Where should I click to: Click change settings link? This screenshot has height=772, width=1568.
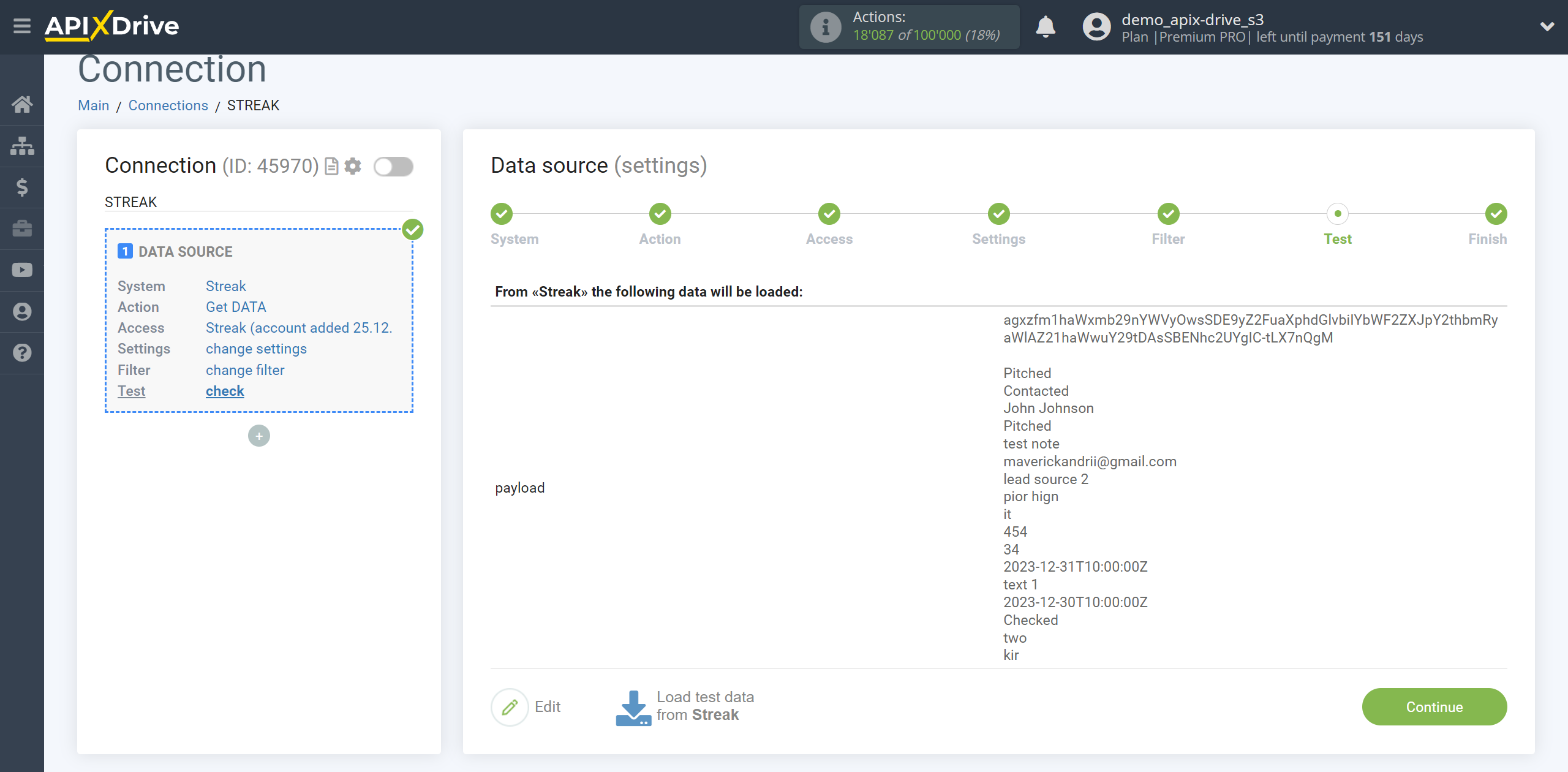[x=256, y=349]
